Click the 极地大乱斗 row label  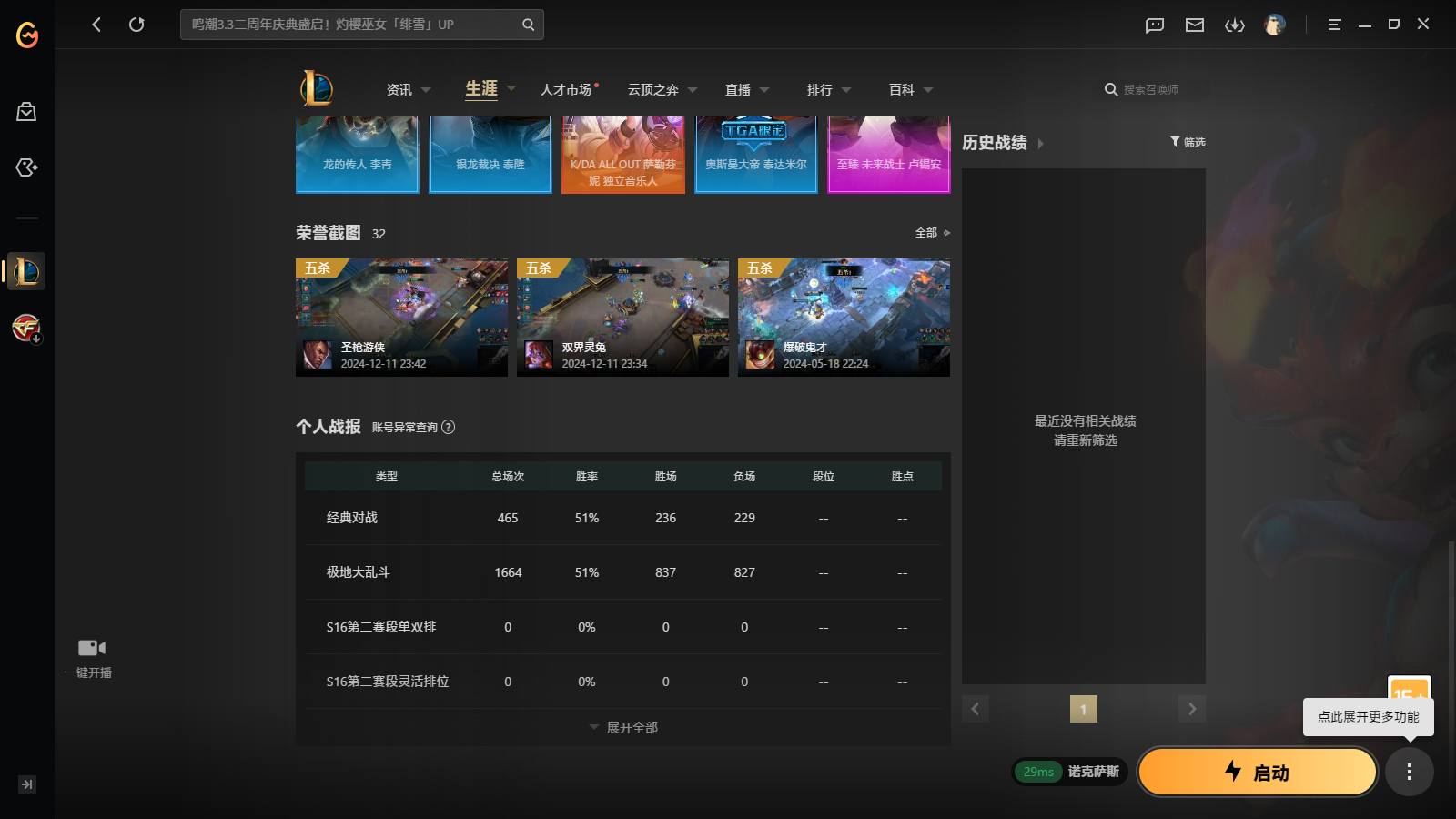coord(358,572)
